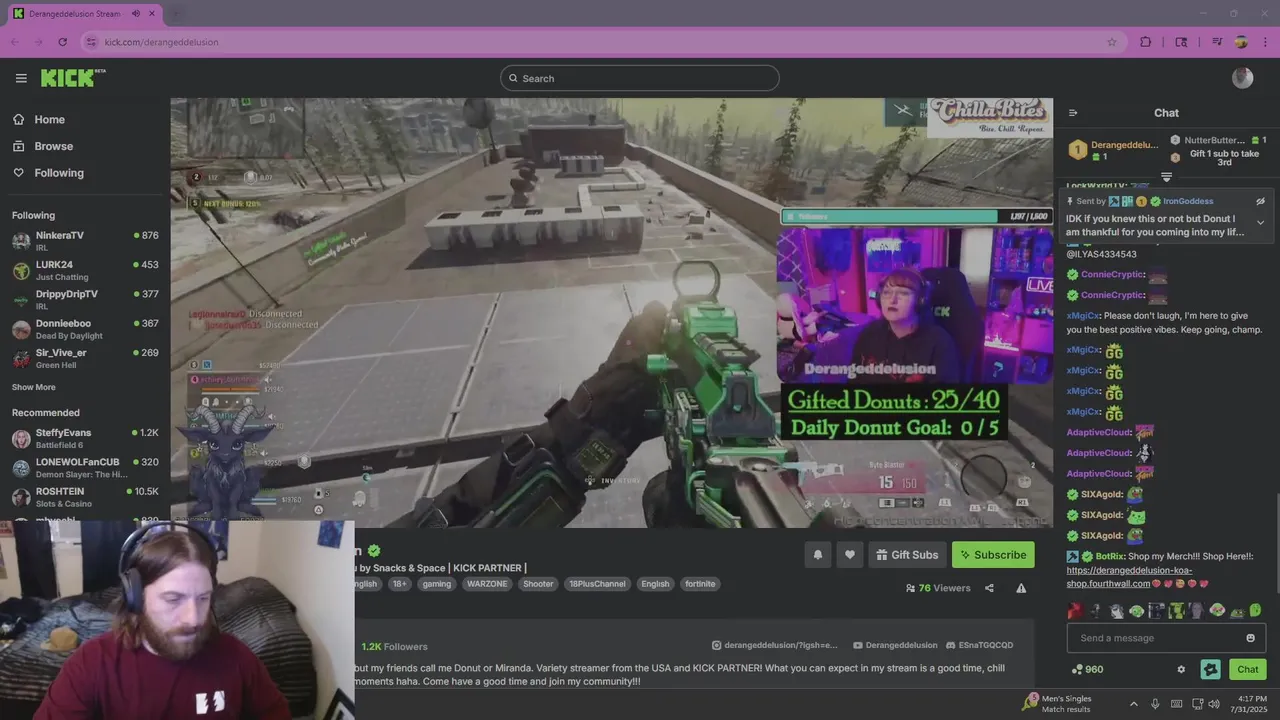This screenshot has width=1280, height=720.
Task: Click the teal star rewards icon
Action: pos(1211,669)
